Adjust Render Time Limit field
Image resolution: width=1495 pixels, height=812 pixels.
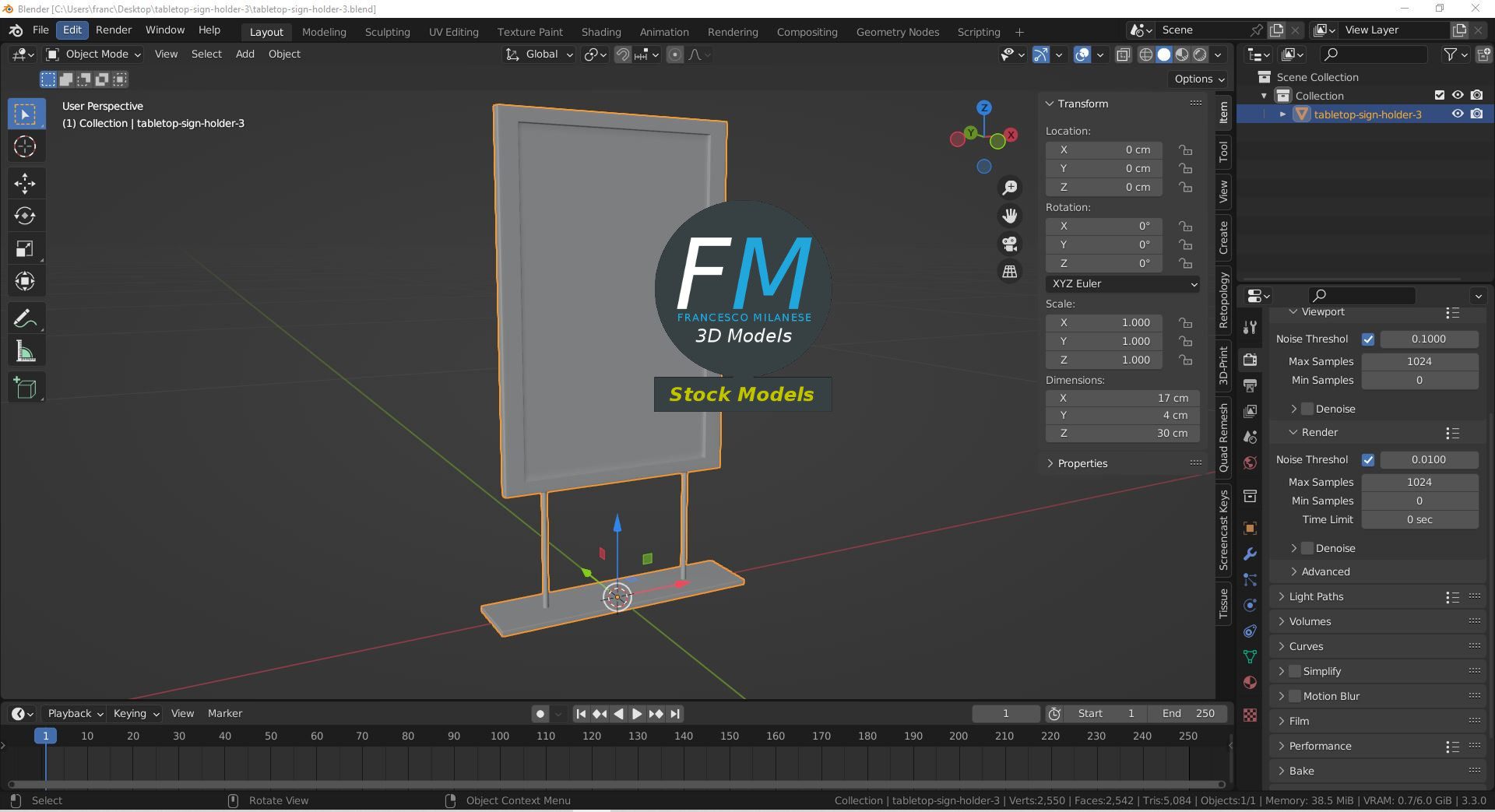click(x=1419, y=519)
